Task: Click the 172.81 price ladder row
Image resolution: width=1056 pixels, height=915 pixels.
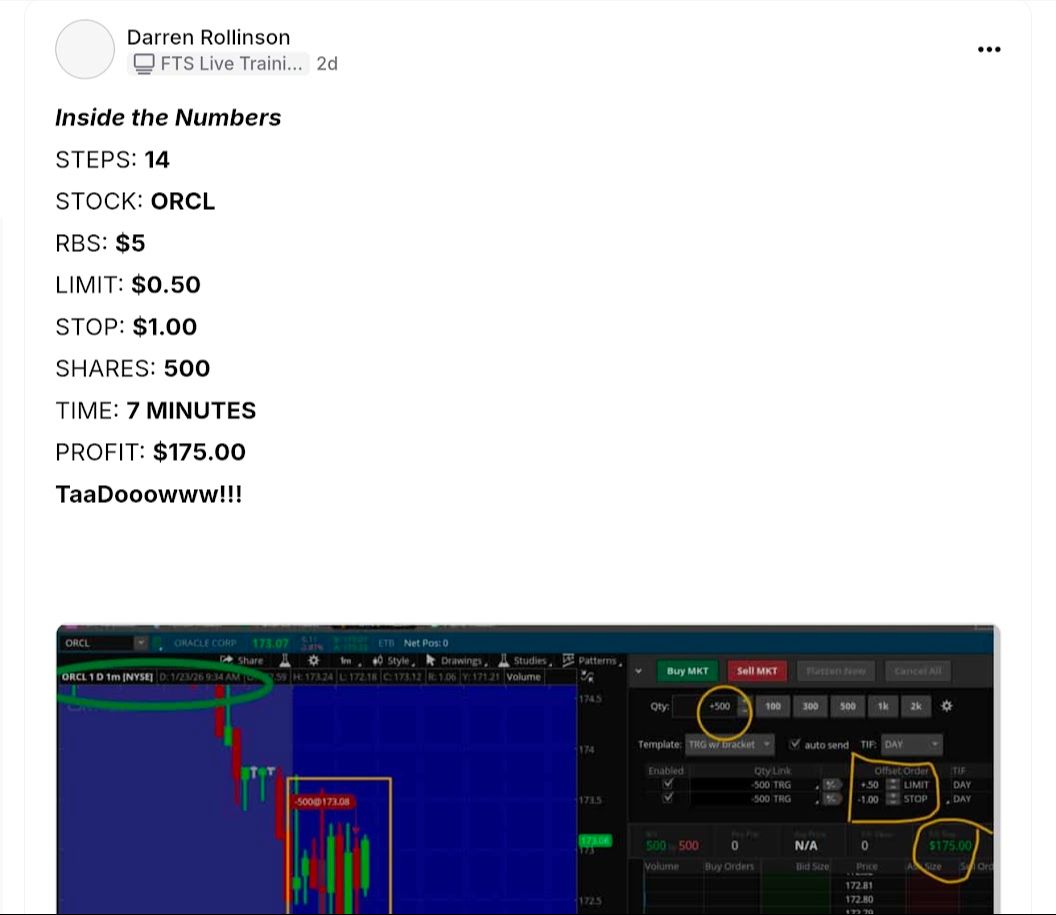Action: pyautogui.click(x=859, y=885)
